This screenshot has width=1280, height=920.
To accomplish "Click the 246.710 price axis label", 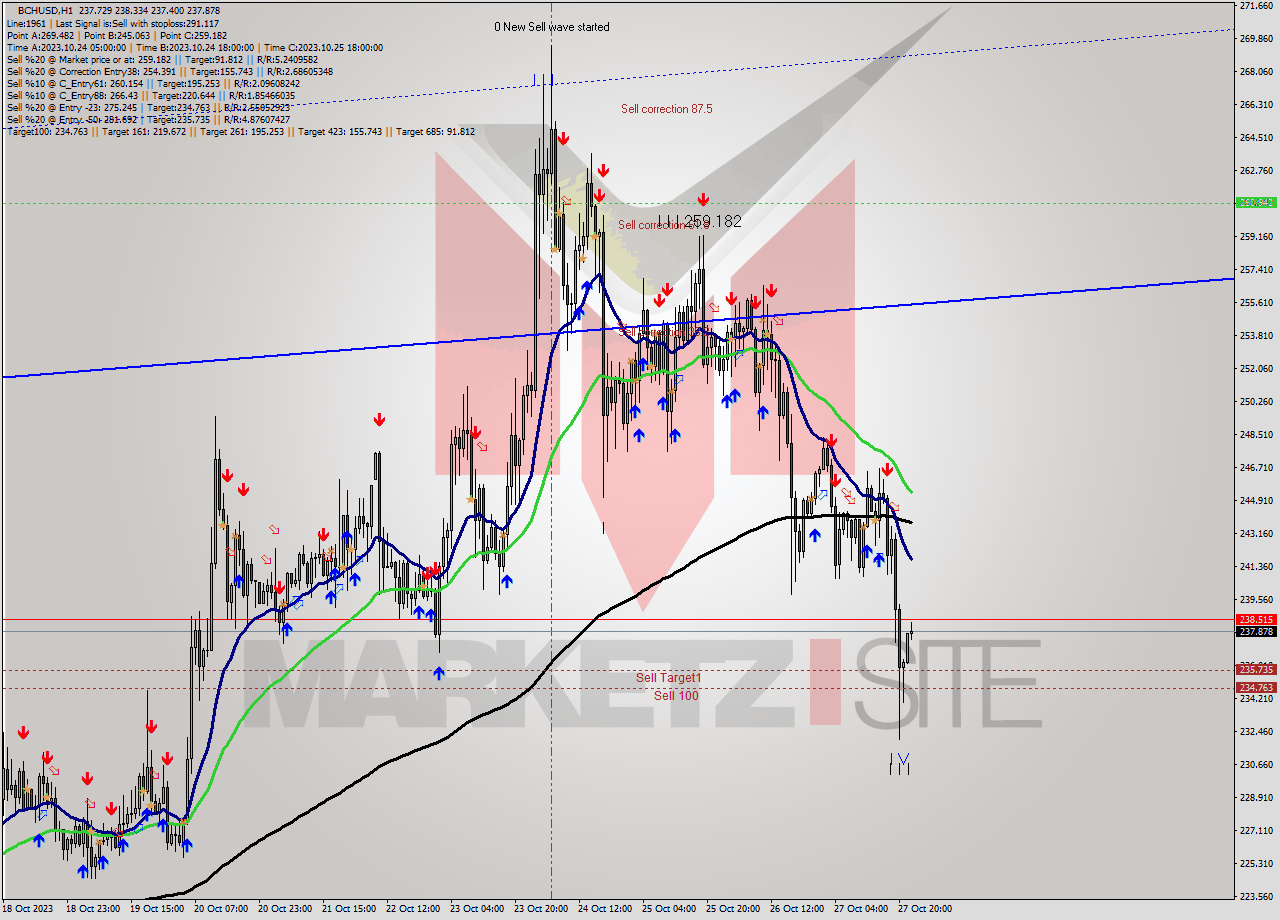I will (x=1255, y=467).
